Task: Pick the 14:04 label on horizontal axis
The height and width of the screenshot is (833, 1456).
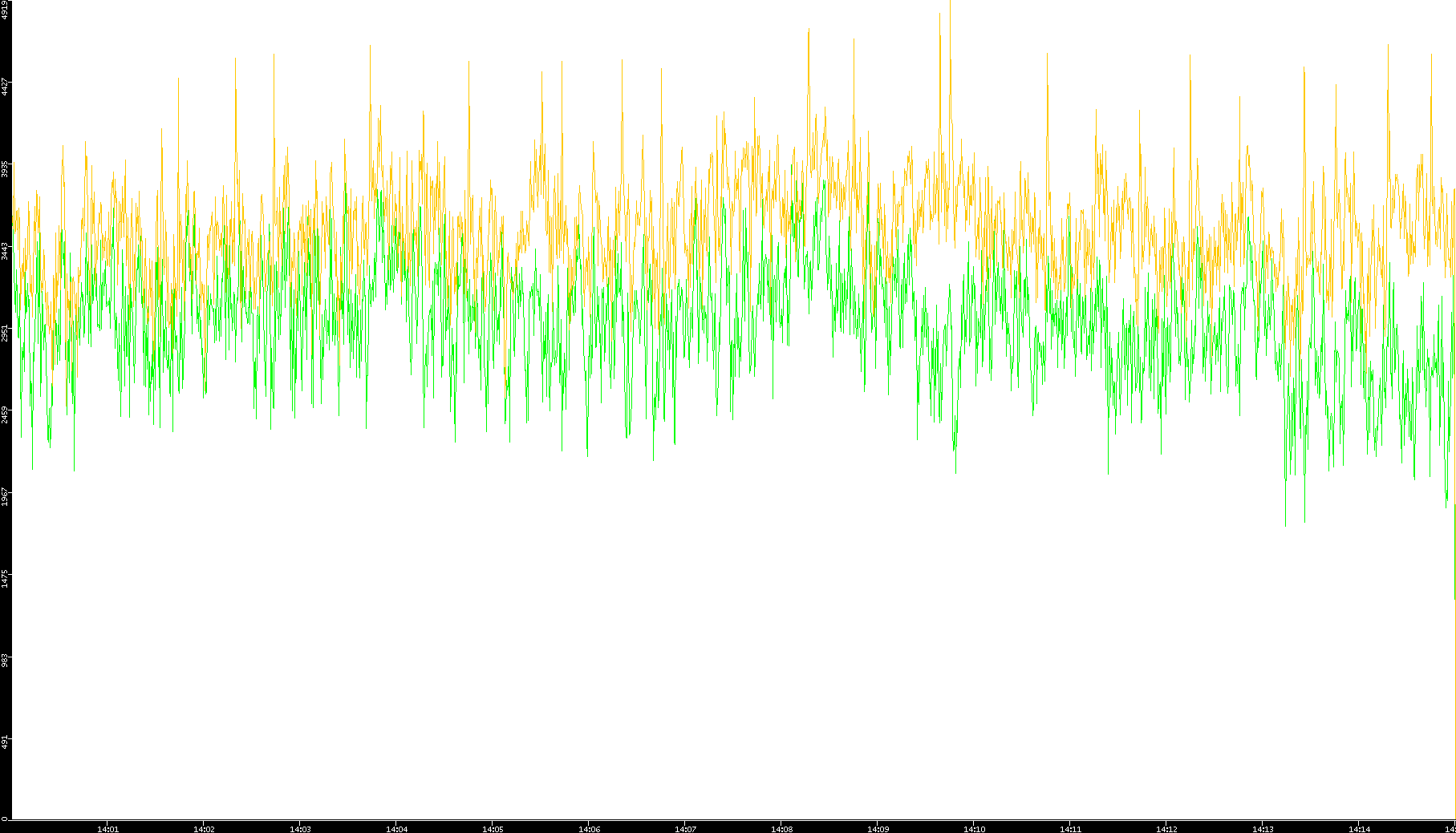Action: click(x=396, y=829)
